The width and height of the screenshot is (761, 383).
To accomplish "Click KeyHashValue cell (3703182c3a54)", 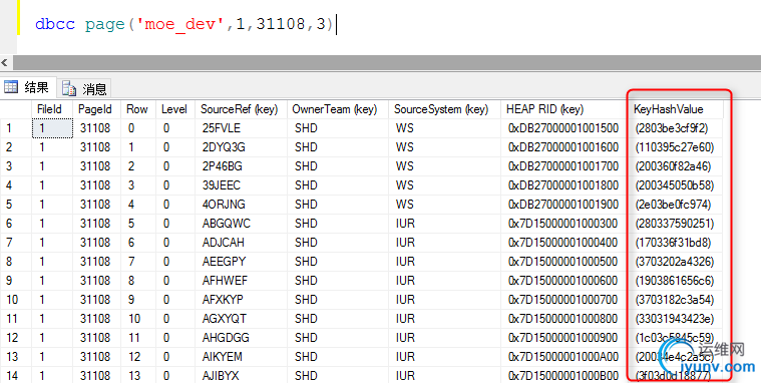I will tap(675, 300).
